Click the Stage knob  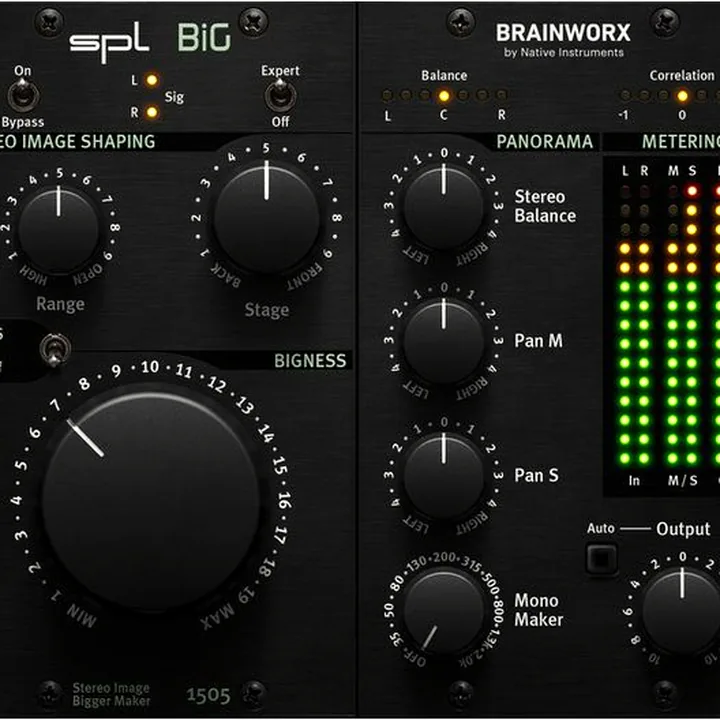(x=267, y=217)
